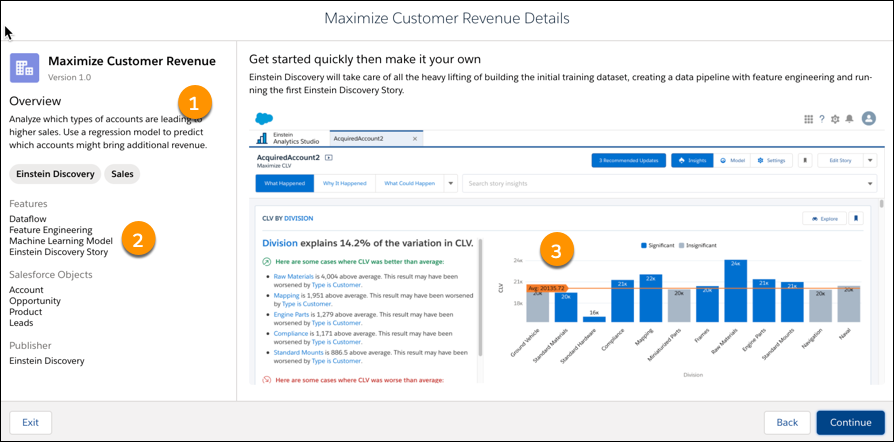894x443 pixels.
Task: Click the notifications bell icon
Action: point(850,119)
